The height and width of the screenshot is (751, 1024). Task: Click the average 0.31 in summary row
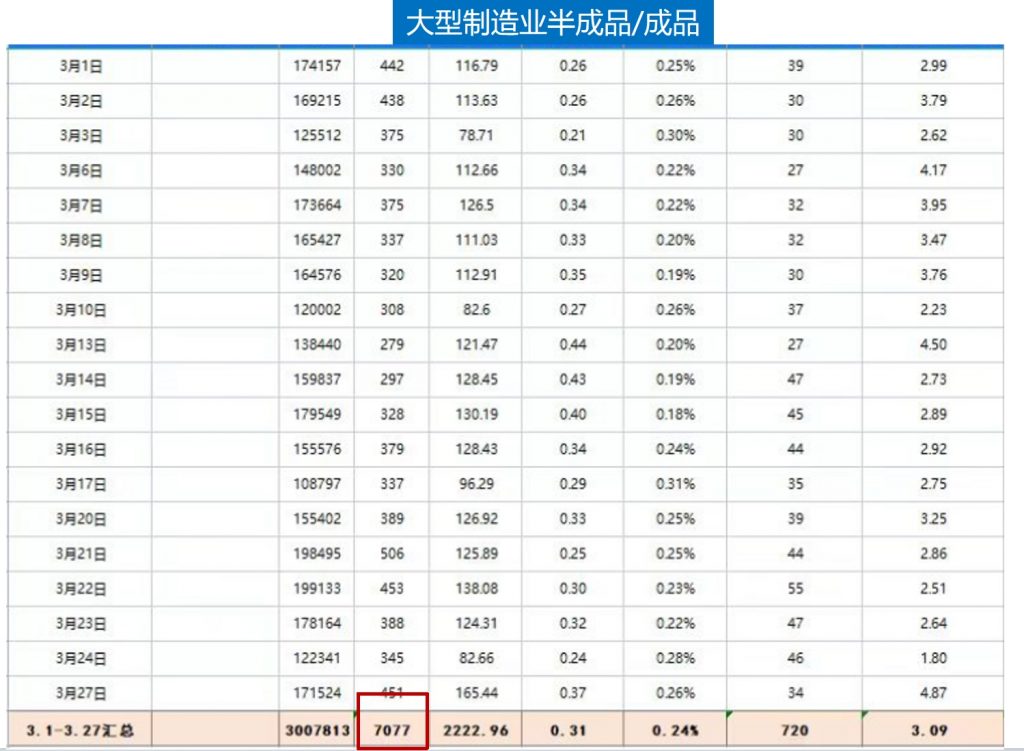(x=568, y=730)
